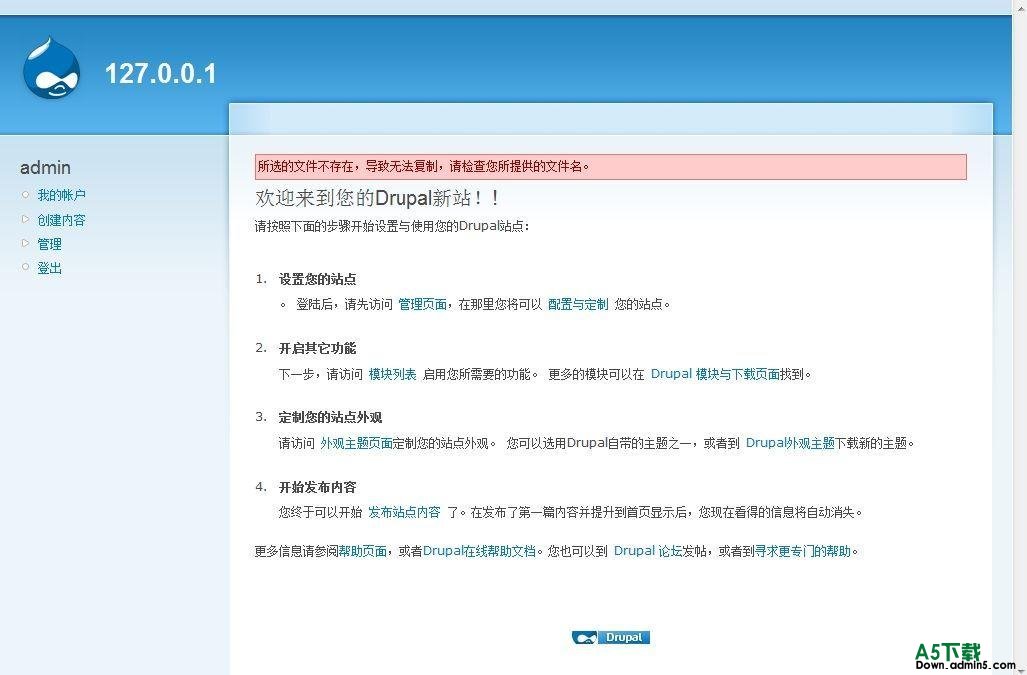This screenshot has height=675, width=1027.
Task: Open the 127.0.0.1 site name link
Action: click(x=160, y=73)
